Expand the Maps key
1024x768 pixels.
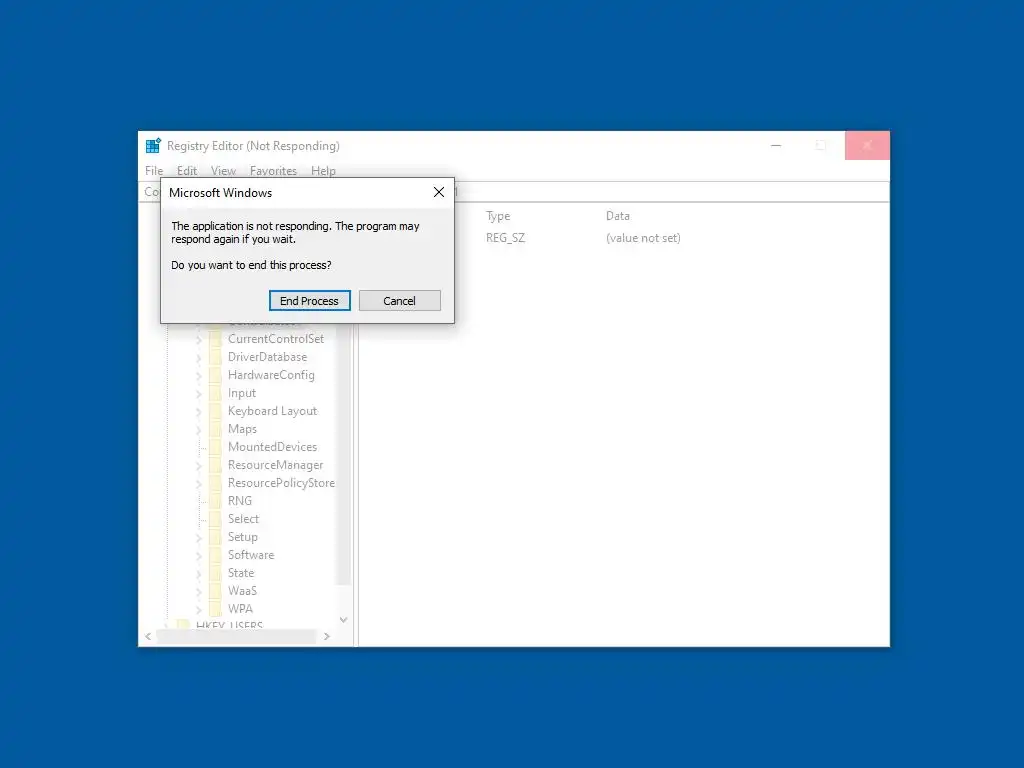[x=199, y=429]
